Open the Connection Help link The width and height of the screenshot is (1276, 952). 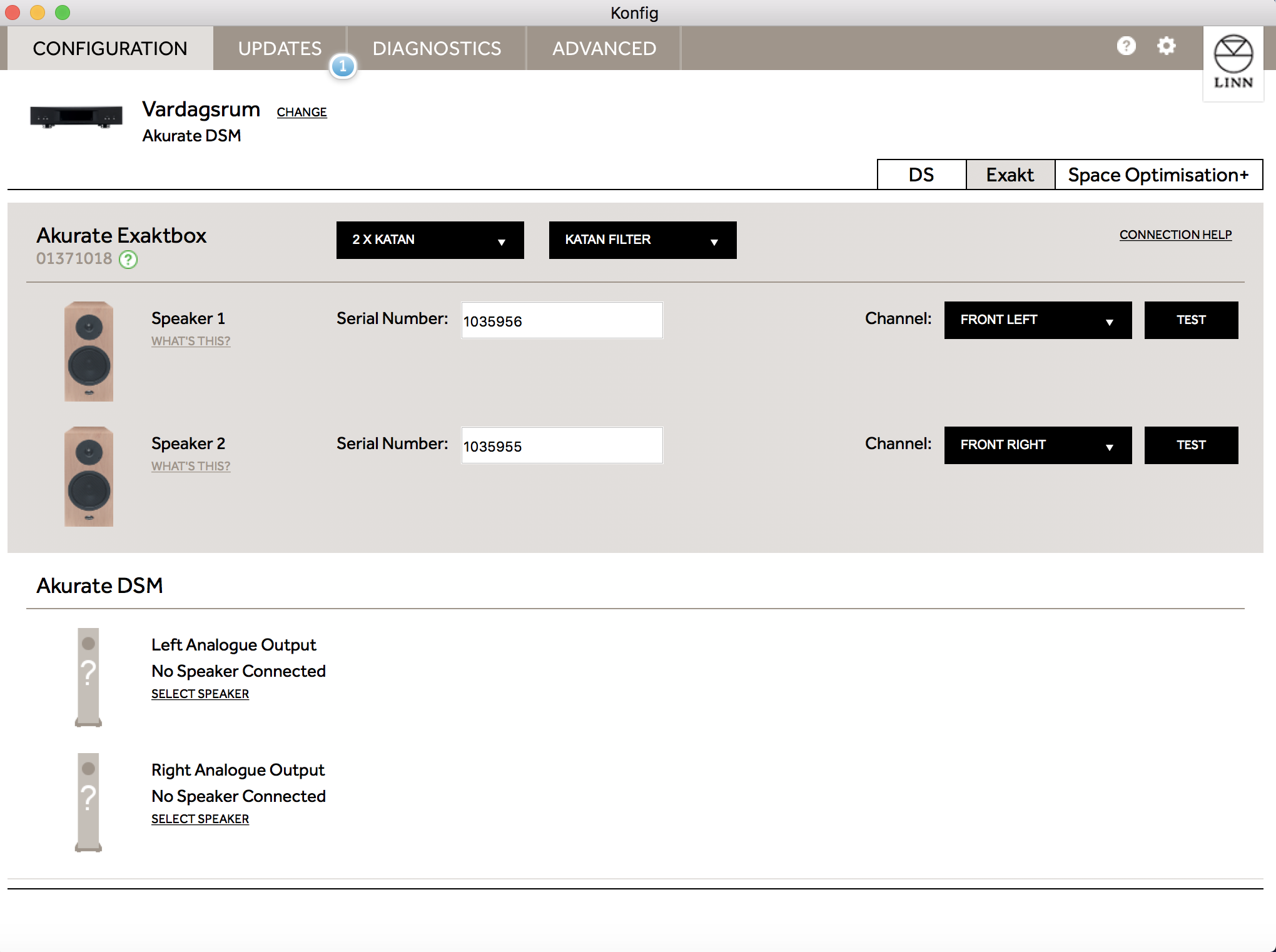(1176, 235)
